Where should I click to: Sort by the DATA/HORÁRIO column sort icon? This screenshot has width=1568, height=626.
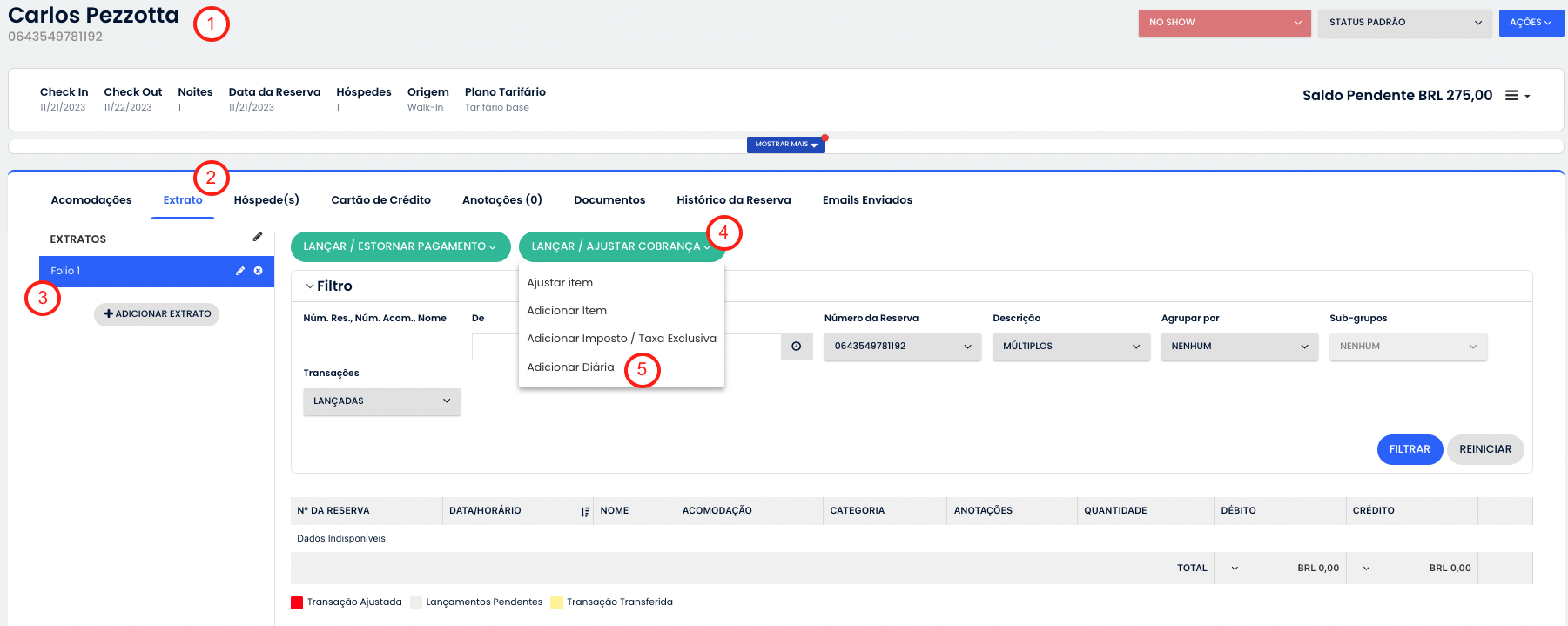tap(585, 512)
